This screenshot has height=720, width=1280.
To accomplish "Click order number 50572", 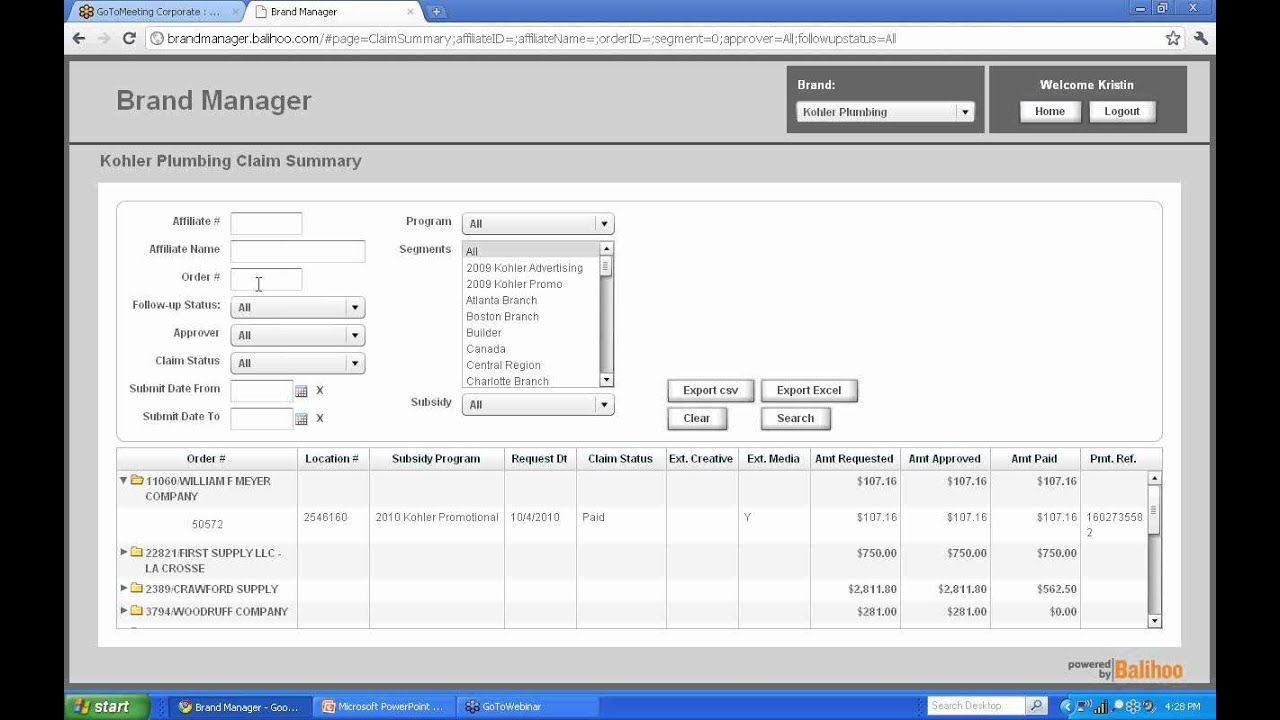I will coord(207,524).
